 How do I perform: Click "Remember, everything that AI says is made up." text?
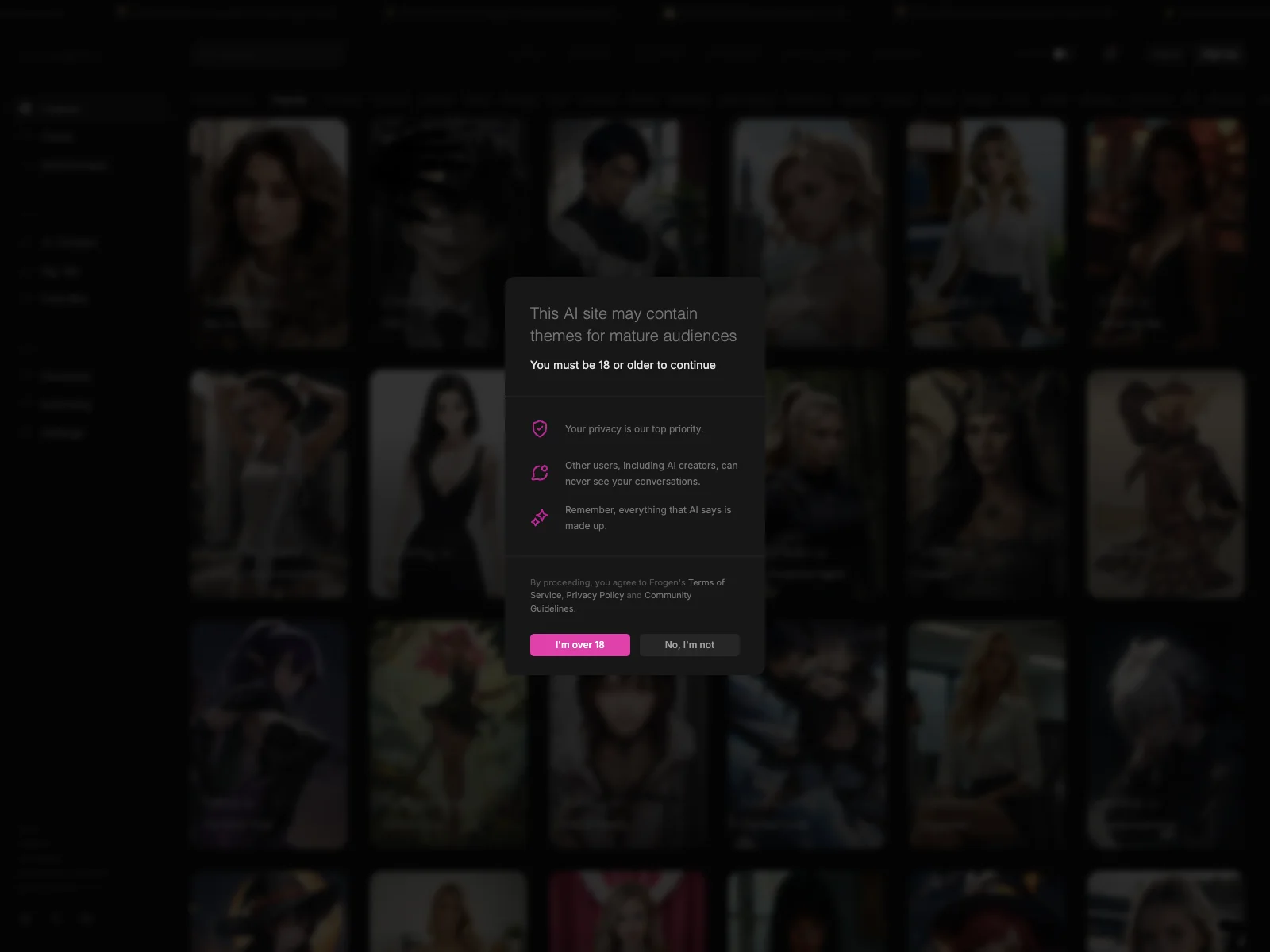648,518
